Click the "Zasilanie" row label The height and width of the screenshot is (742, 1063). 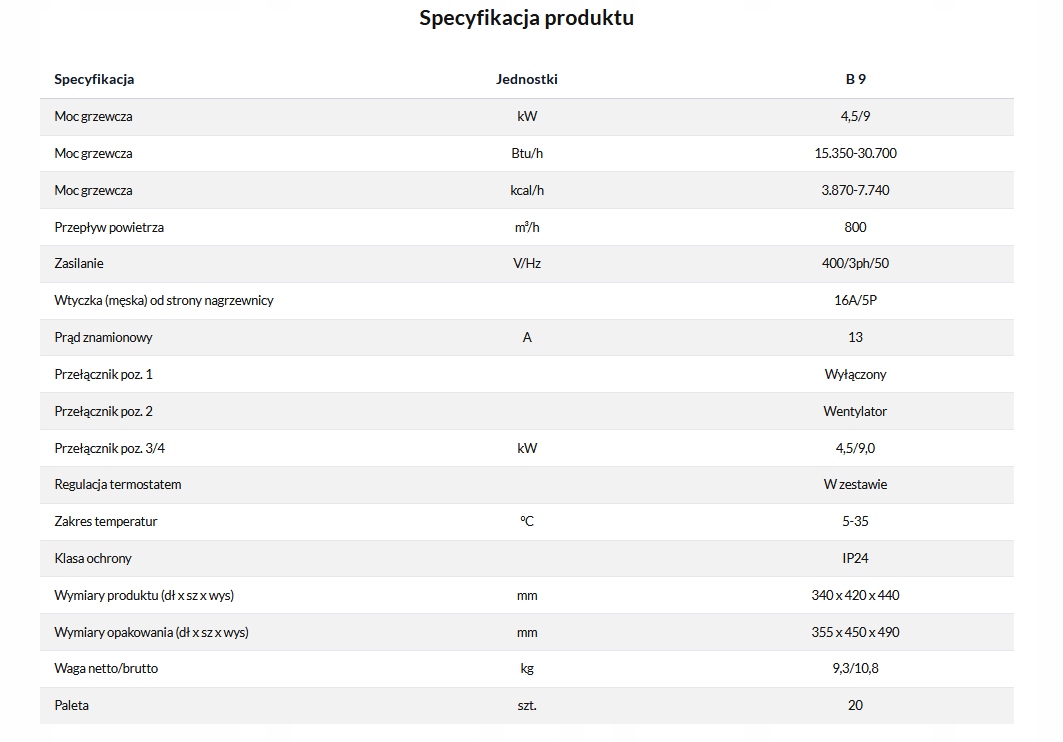coord(79,264)
